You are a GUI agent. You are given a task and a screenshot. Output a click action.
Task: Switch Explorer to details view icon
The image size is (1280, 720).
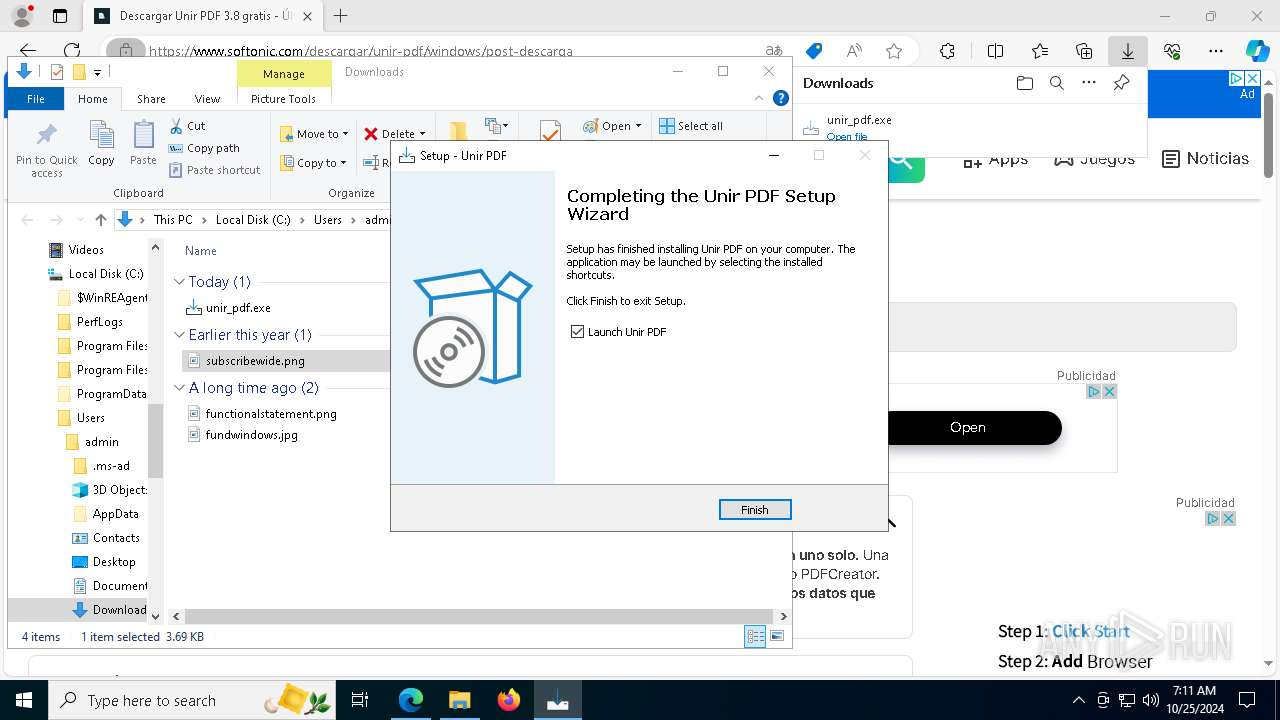pyautogui.click(x=755, y=637)
